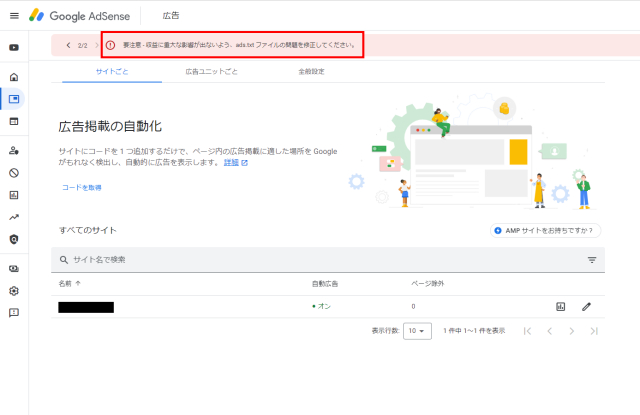Open the table filter icon
Screen dimensions: 640x415
coord(592,260)
